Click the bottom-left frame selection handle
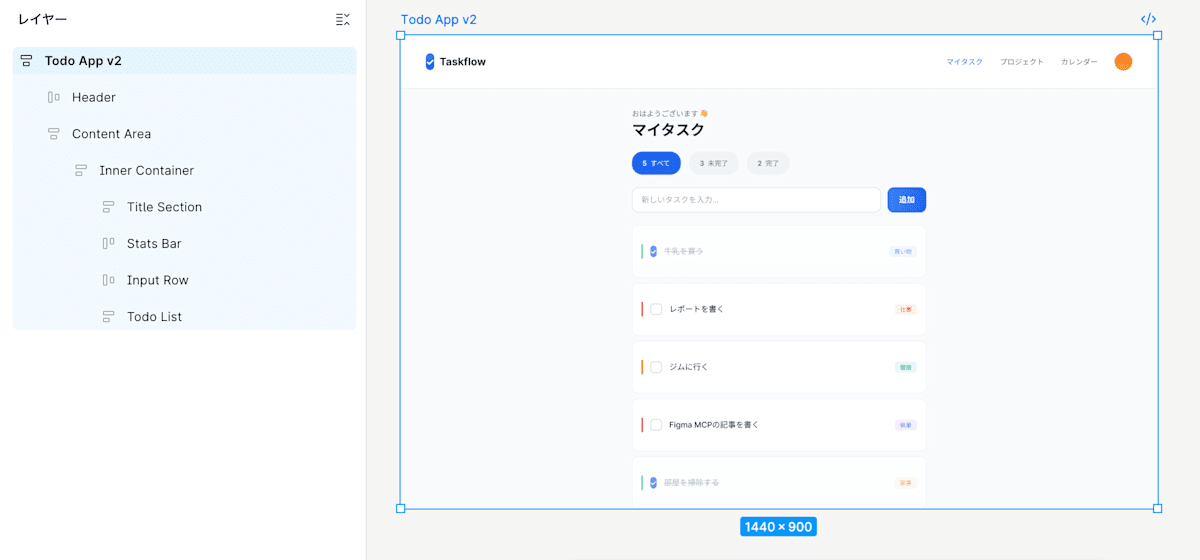1200x560 pixels. (x=401, y=508)
